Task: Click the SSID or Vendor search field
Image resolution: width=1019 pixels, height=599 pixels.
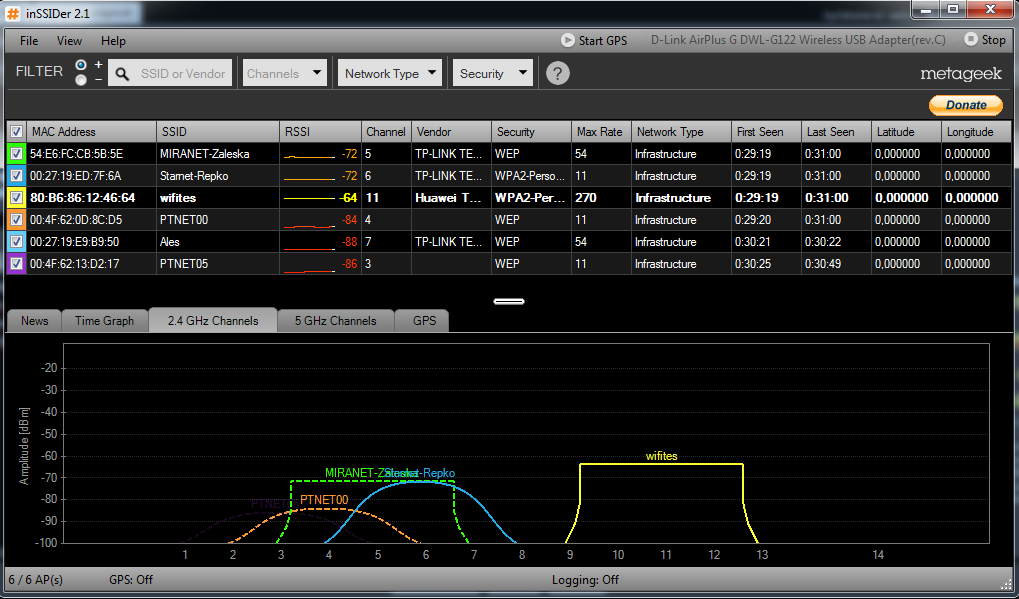Action: [x=172, y=73]
